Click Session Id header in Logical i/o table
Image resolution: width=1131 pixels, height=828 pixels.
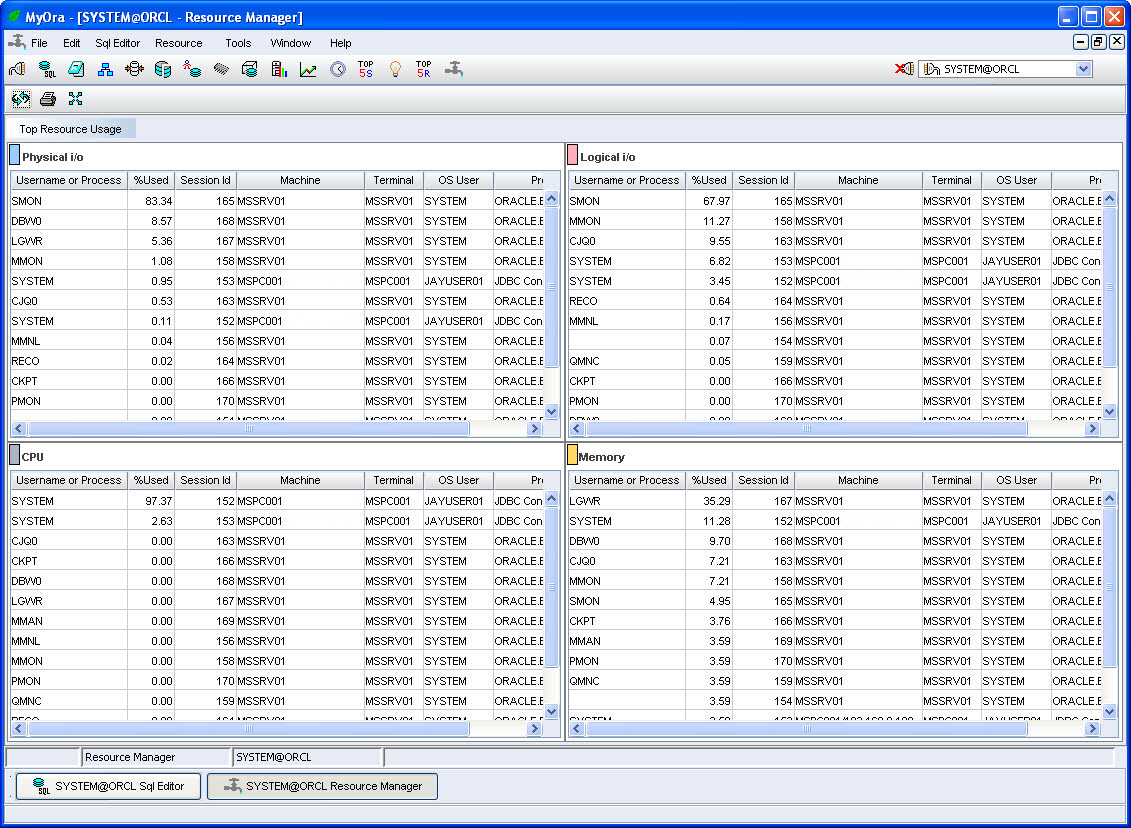click(763, 180)
